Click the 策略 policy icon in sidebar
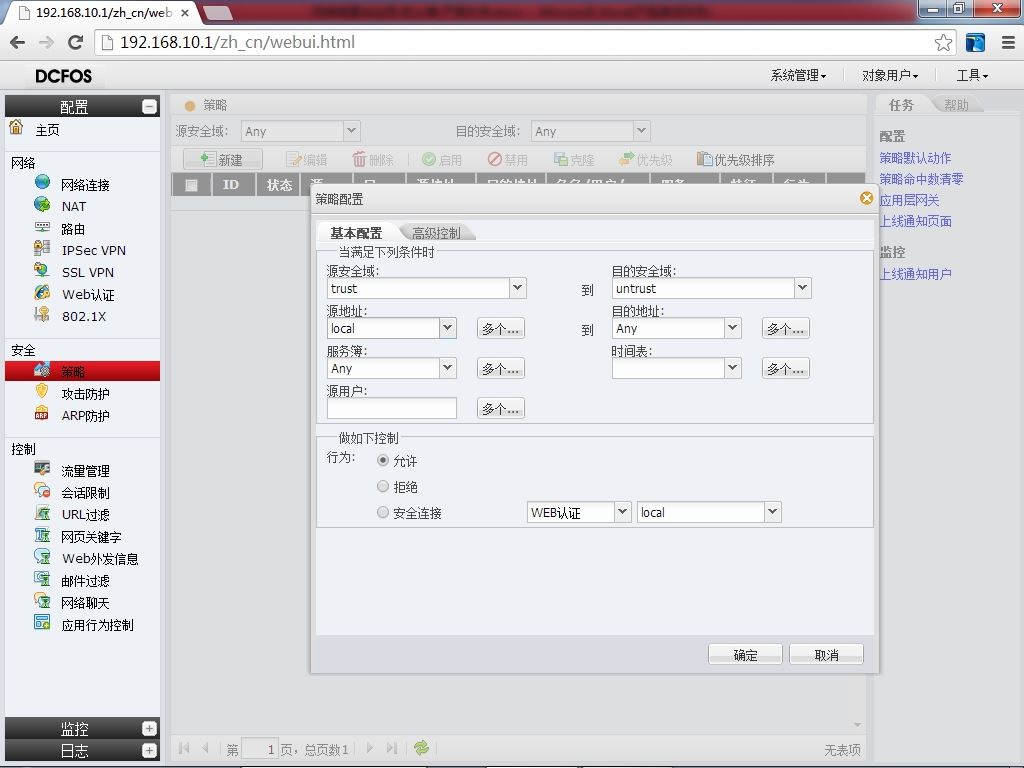The image size is (1024, 768). pyautogui.click(x=42, y=370)
